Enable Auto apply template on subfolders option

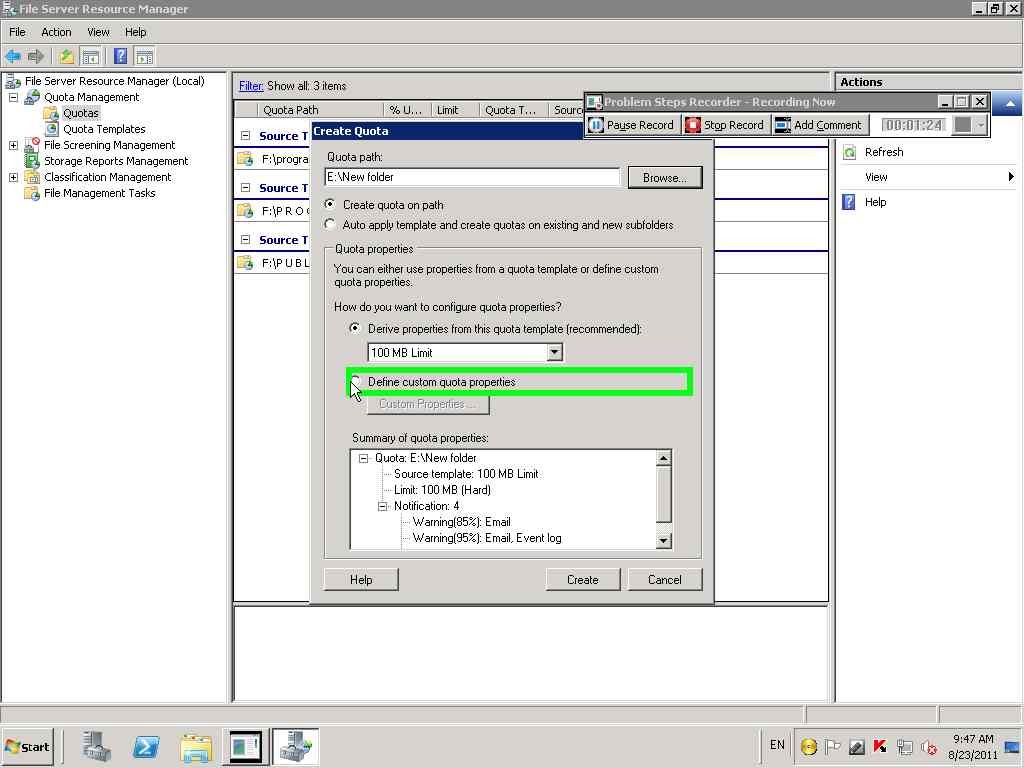(330, 224)
